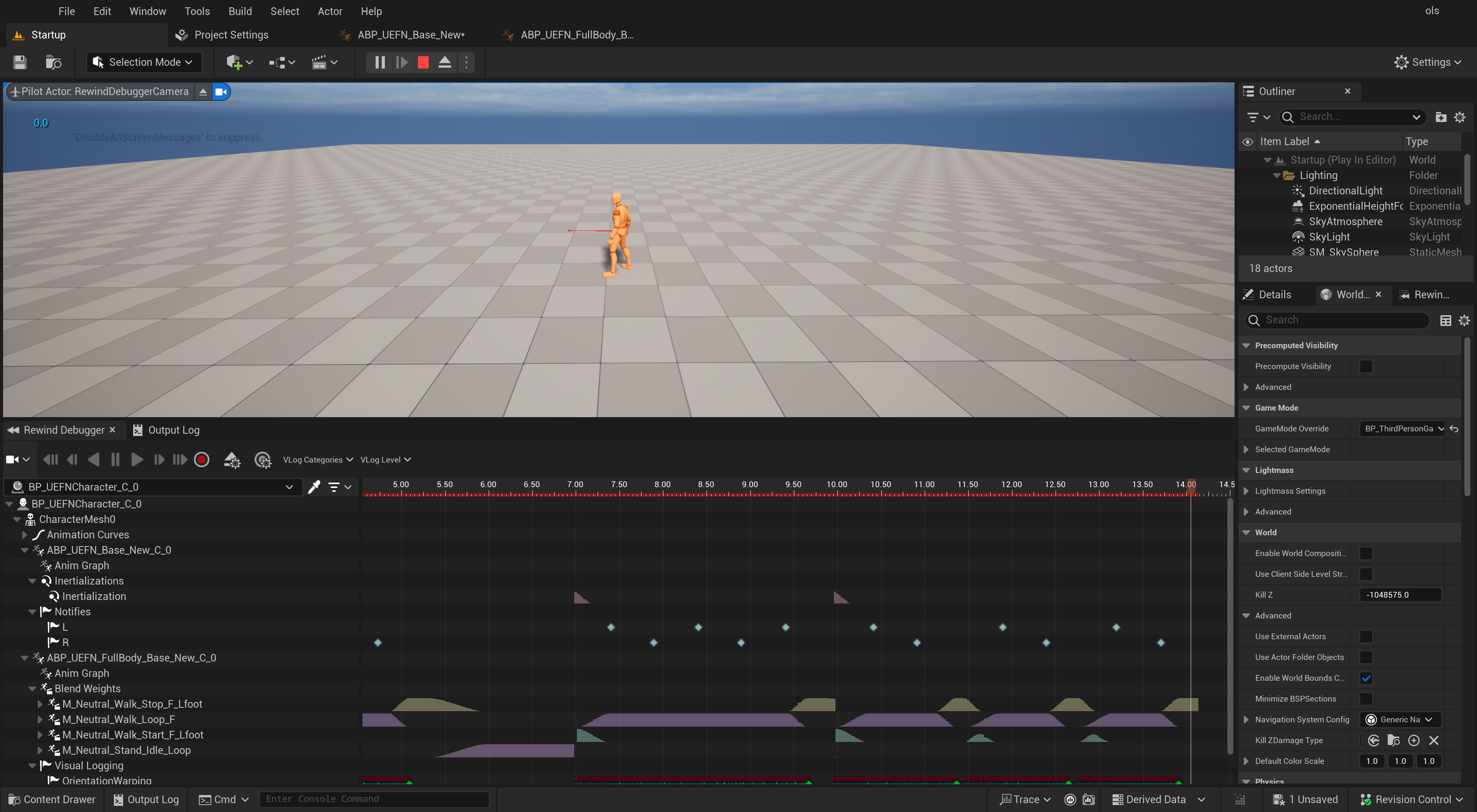Enable Use External Actors checkbox
Screen dimensions: 1477x812
(x=1366, y=637)
